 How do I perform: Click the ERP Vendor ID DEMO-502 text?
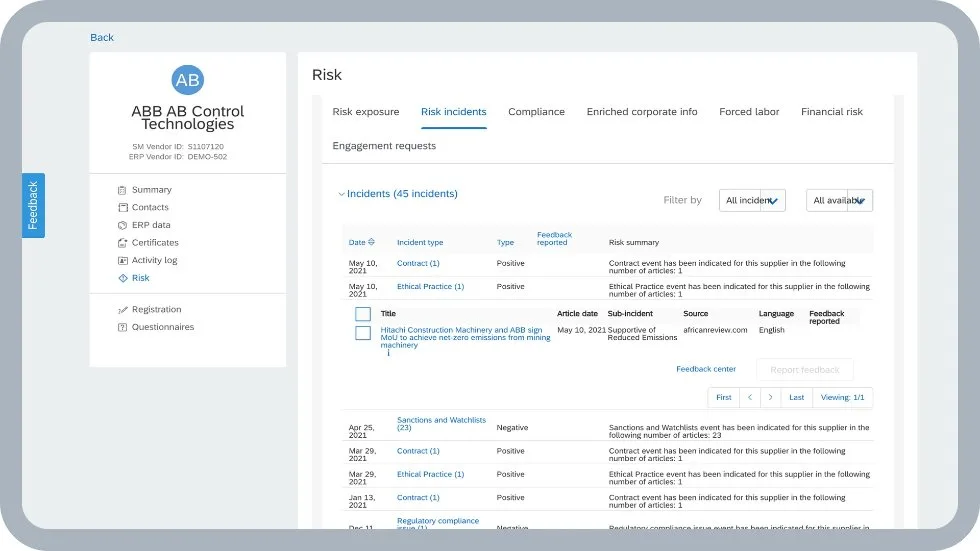click(x=178, y=157)
